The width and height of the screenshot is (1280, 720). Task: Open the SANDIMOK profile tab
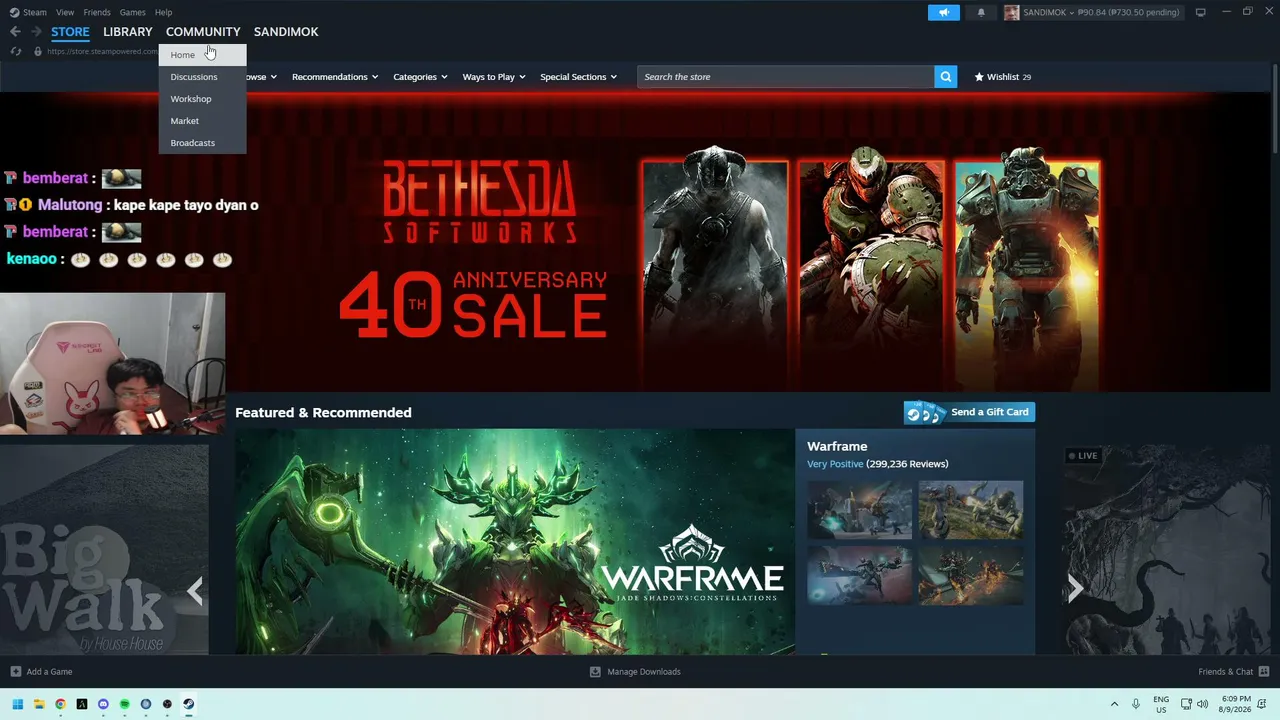(x=286, y=32)
